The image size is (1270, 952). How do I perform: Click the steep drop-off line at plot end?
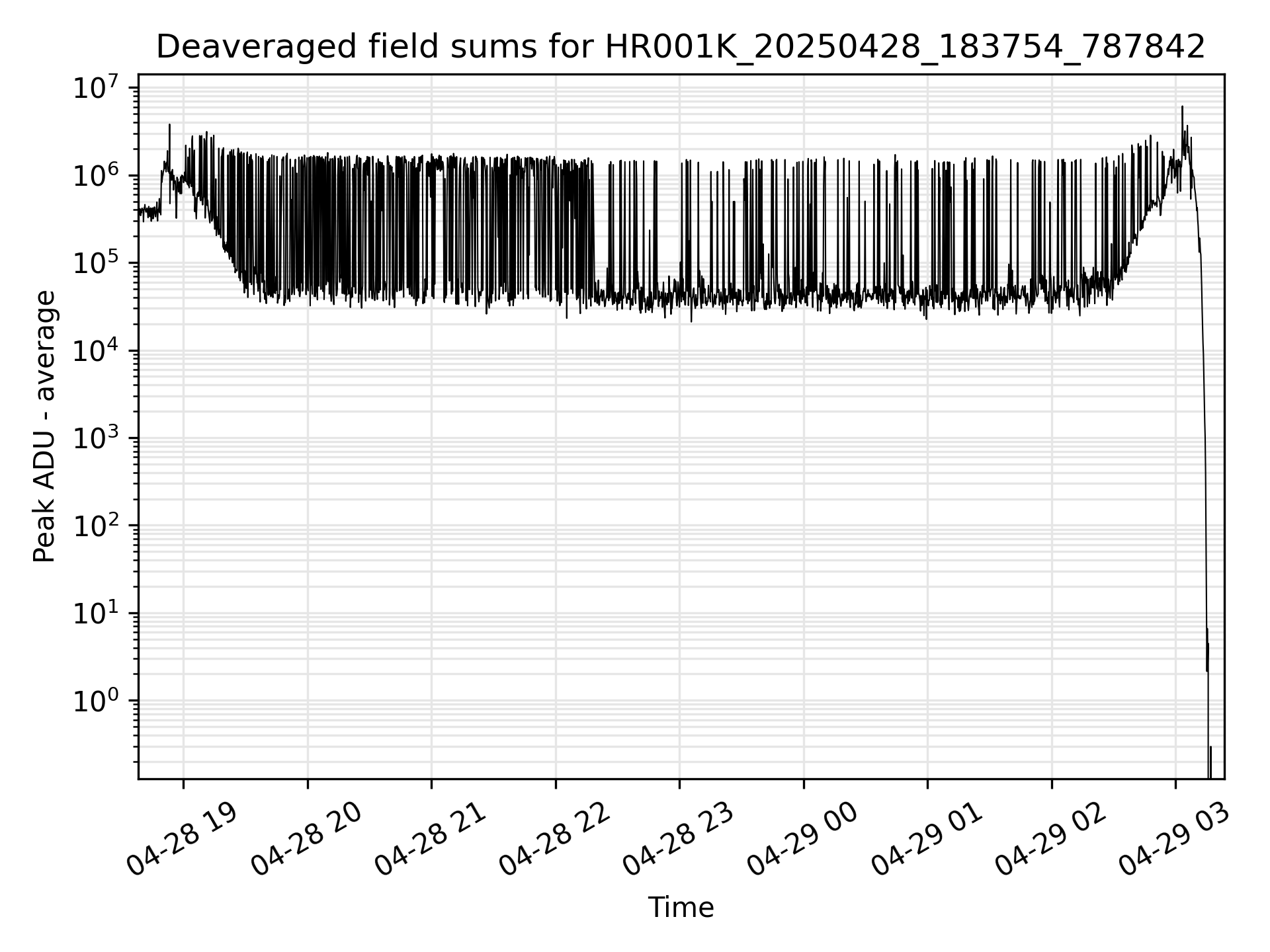(1205, 463)
